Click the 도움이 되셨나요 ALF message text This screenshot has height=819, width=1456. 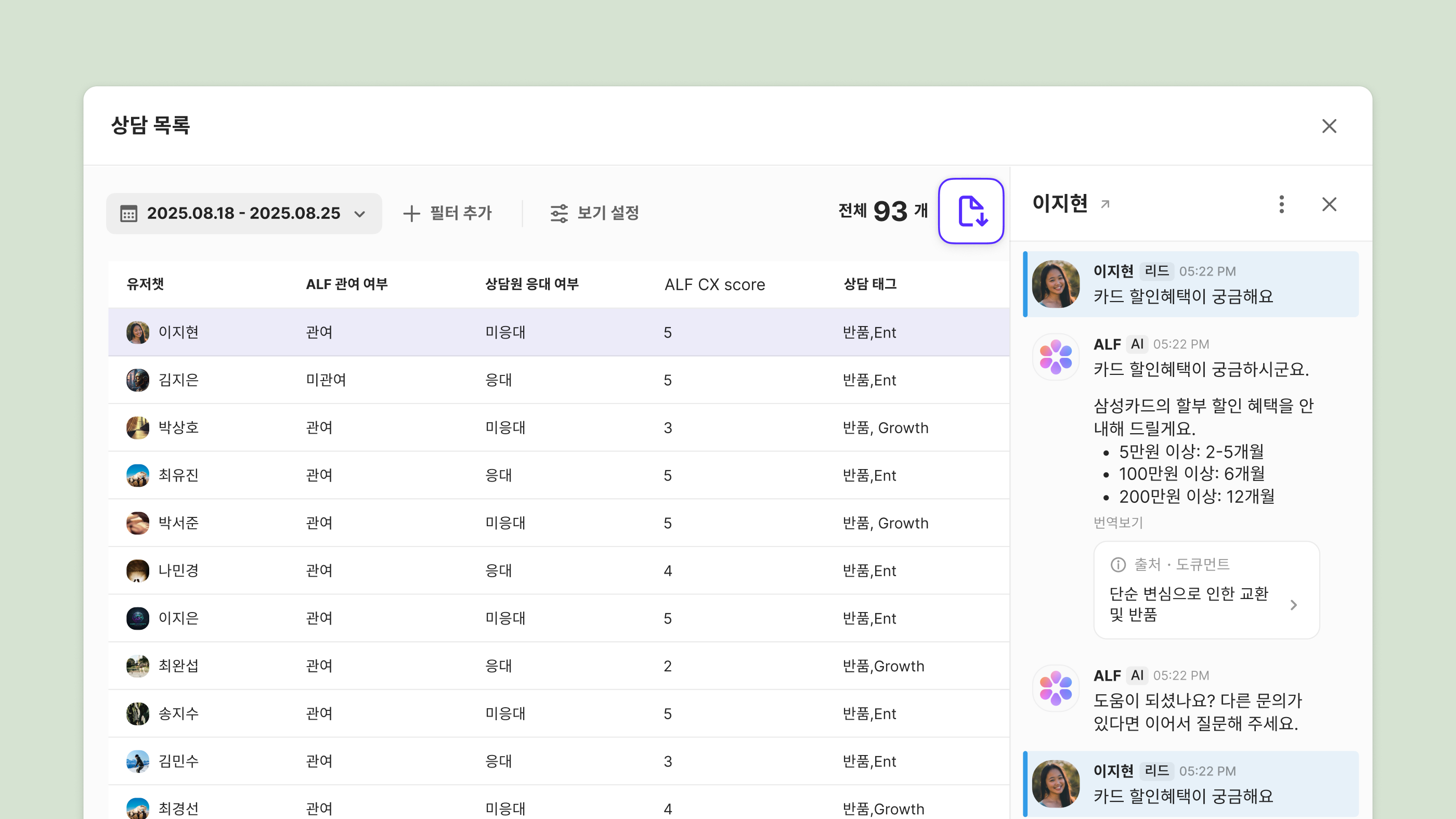1197,711
